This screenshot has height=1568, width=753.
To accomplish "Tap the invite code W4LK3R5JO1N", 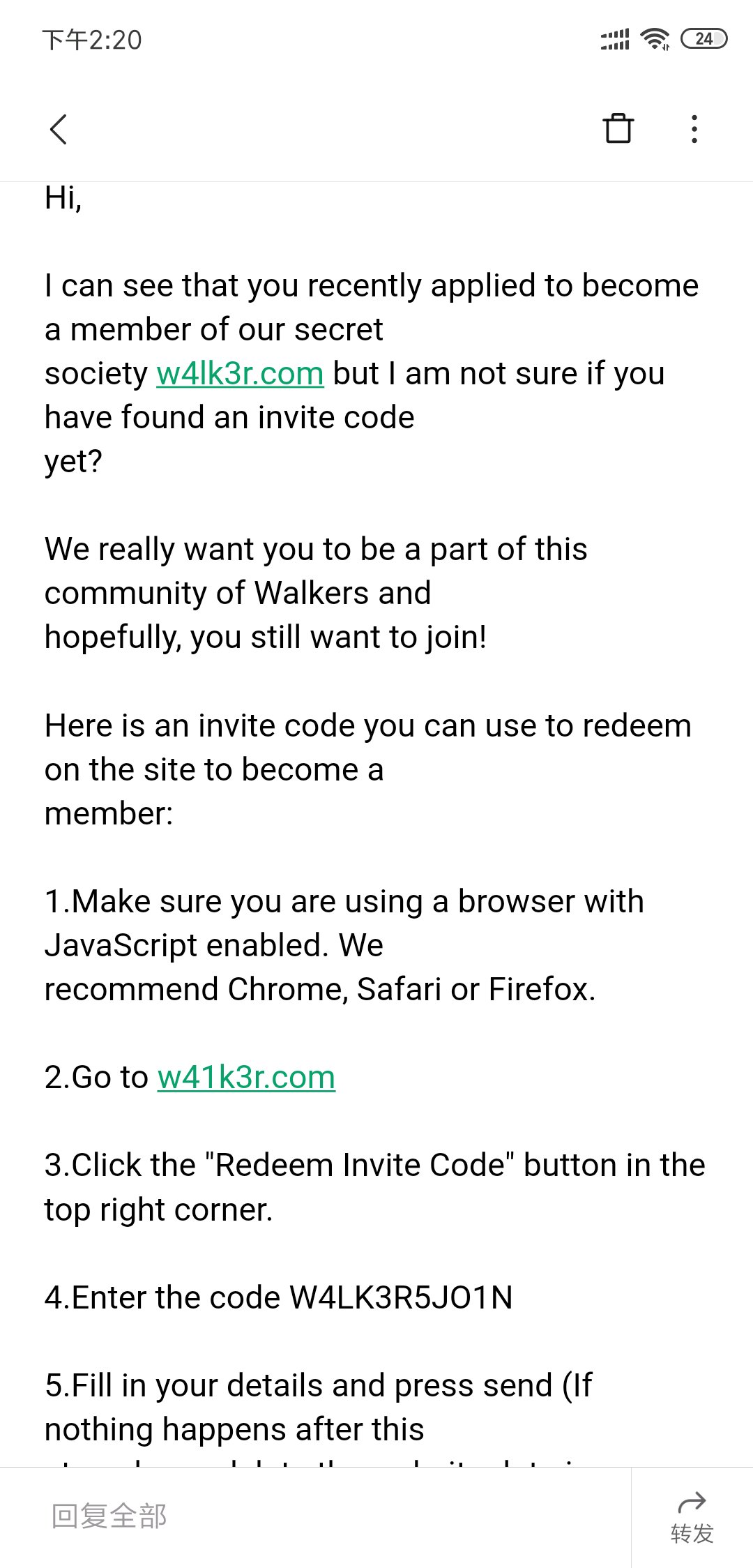I will click(x=401, y=1298).
